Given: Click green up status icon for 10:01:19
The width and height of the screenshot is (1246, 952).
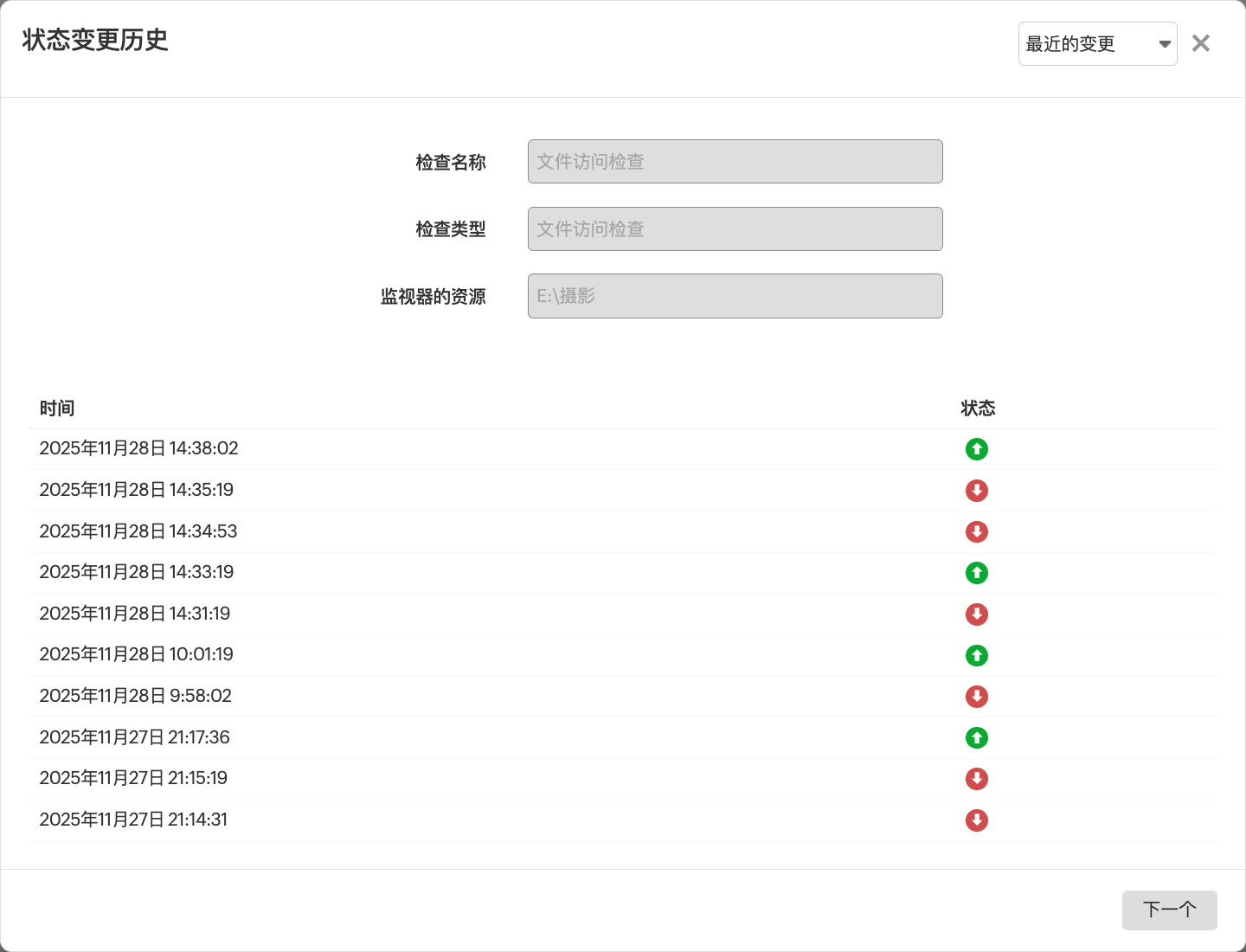Looking at the screenshot, I should point(977,655).
